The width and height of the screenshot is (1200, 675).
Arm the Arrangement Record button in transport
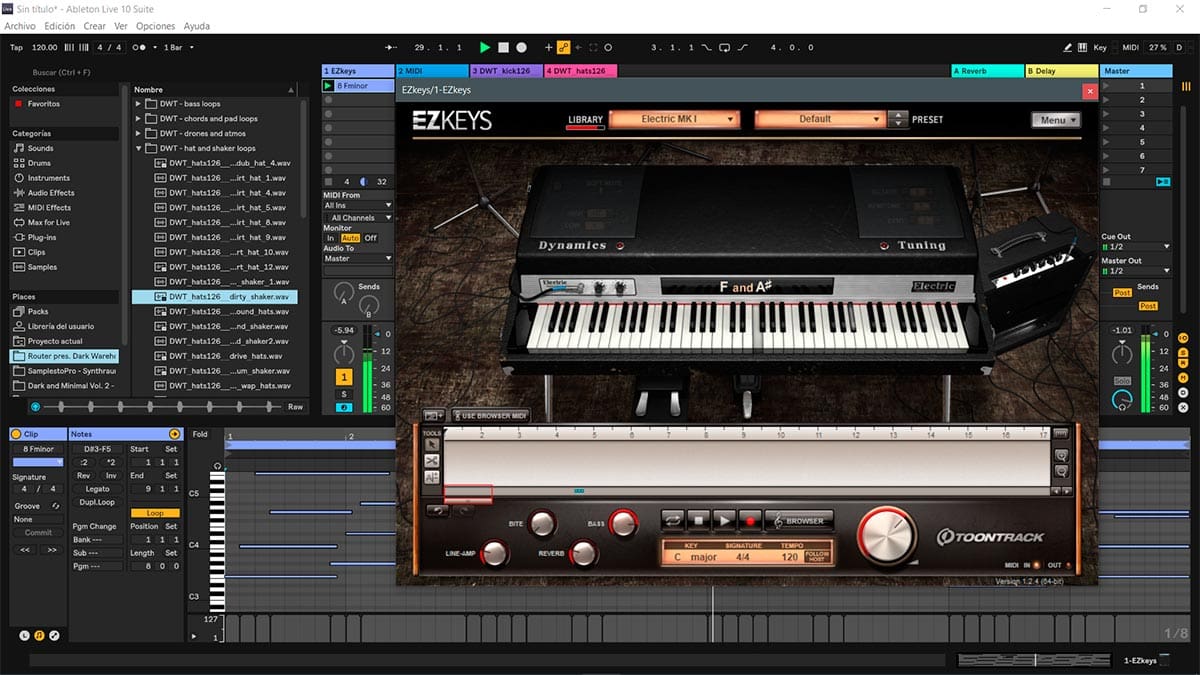[521, 47]
